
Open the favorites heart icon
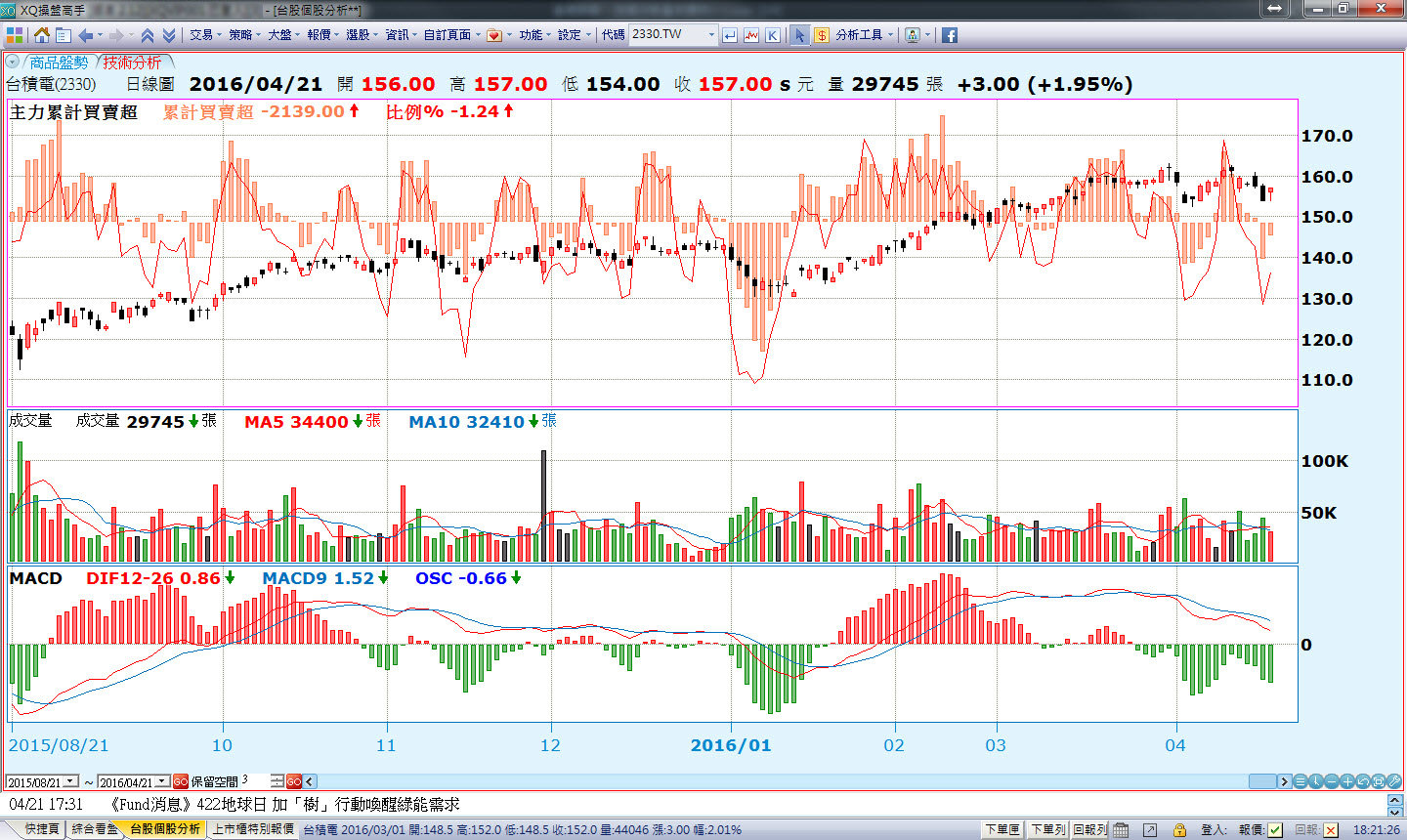pyautogui.click(x=494, y=35)
